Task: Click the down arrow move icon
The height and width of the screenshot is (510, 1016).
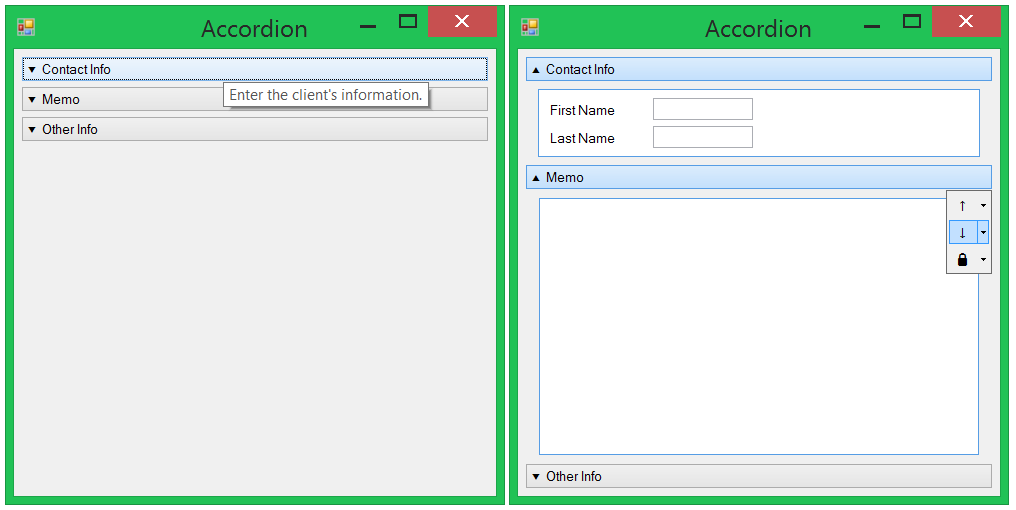Action: pos(963,232)
